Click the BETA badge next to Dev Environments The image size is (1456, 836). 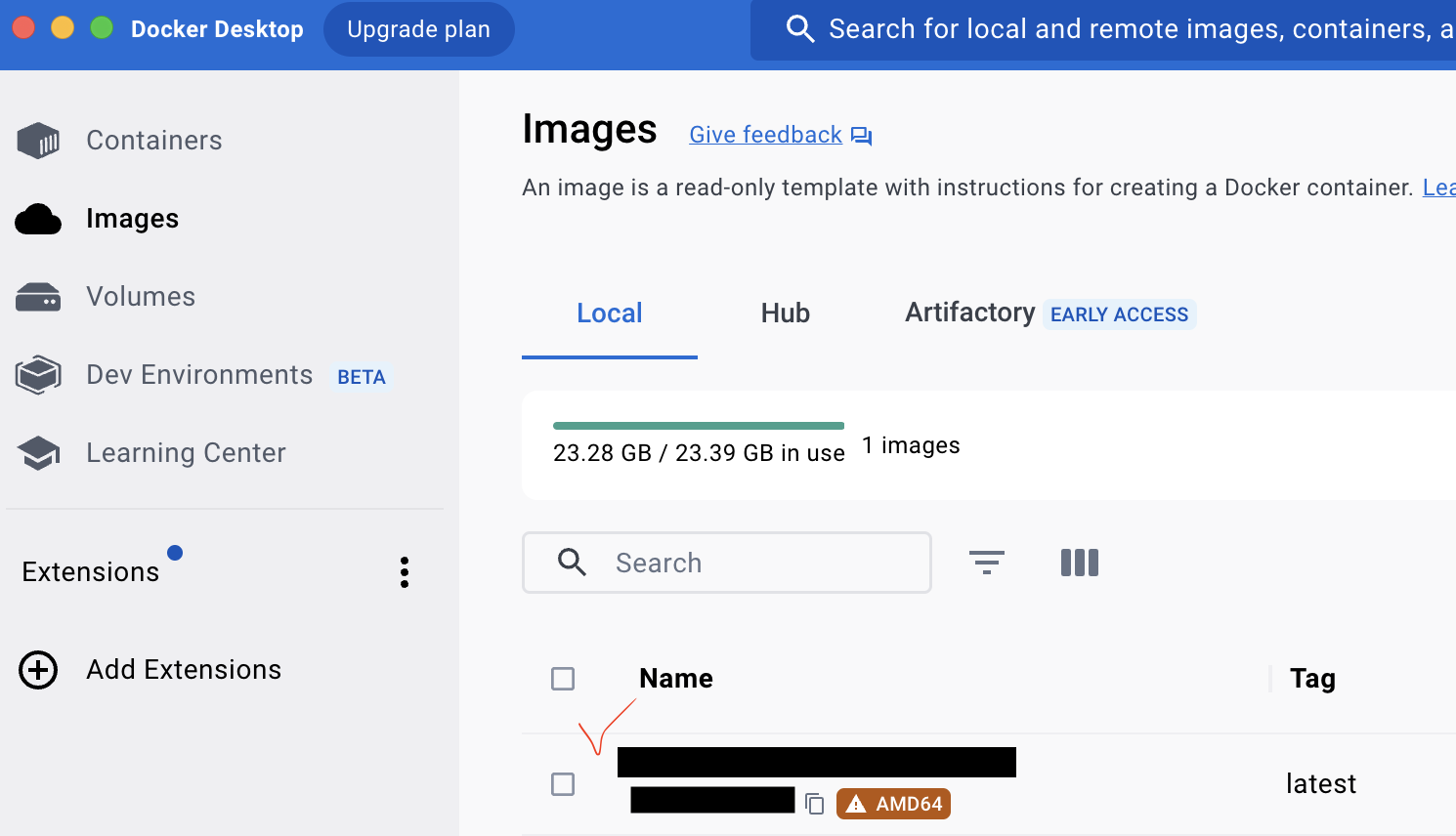coord(362,377)
